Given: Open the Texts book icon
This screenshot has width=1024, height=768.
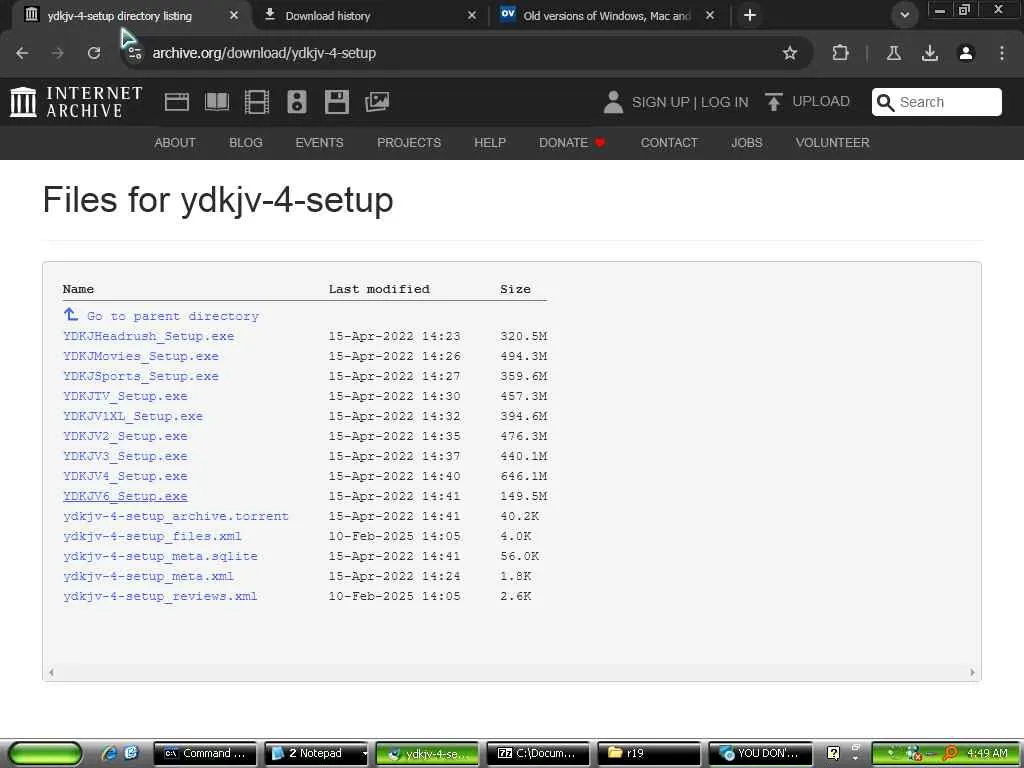Looking at the screenshot, I should point(217,102).
